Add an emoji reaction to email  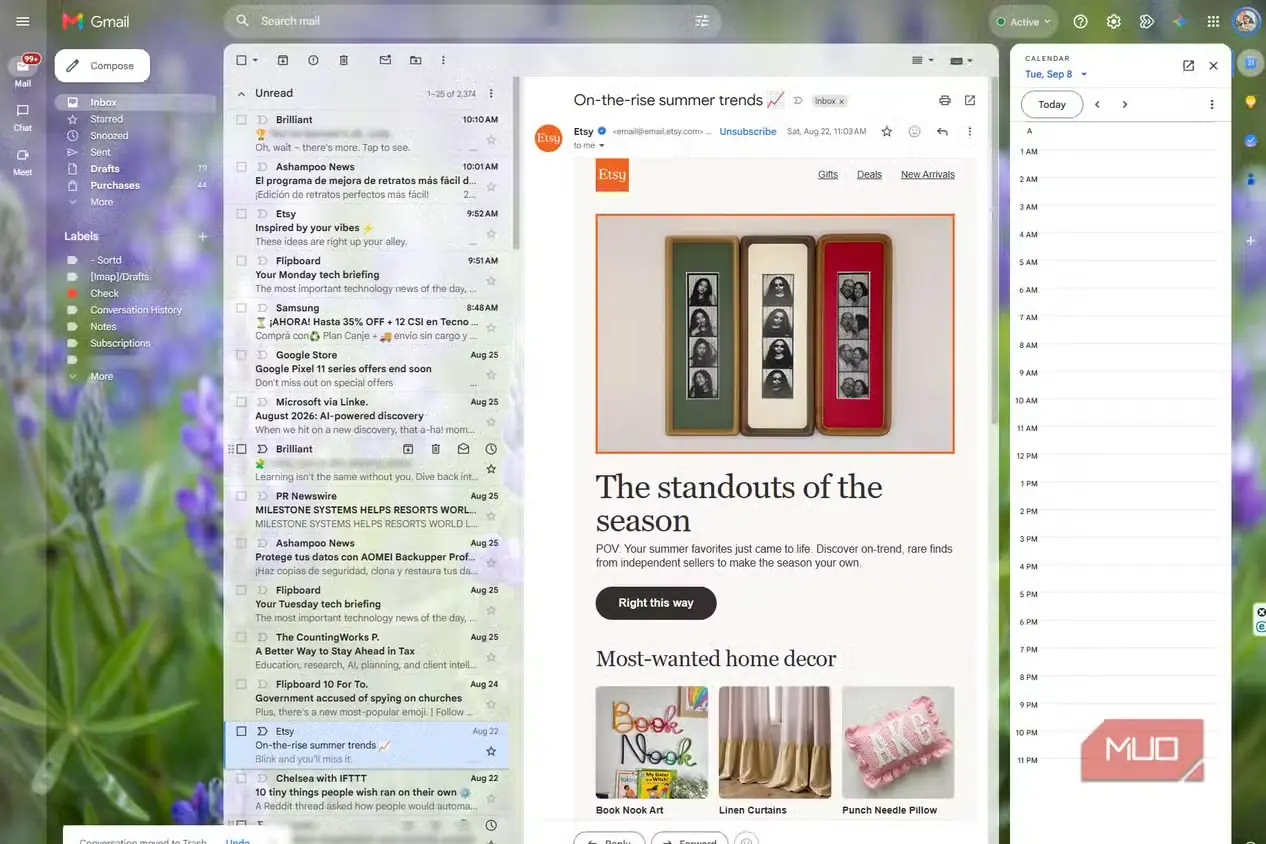(x=914, y=131)
